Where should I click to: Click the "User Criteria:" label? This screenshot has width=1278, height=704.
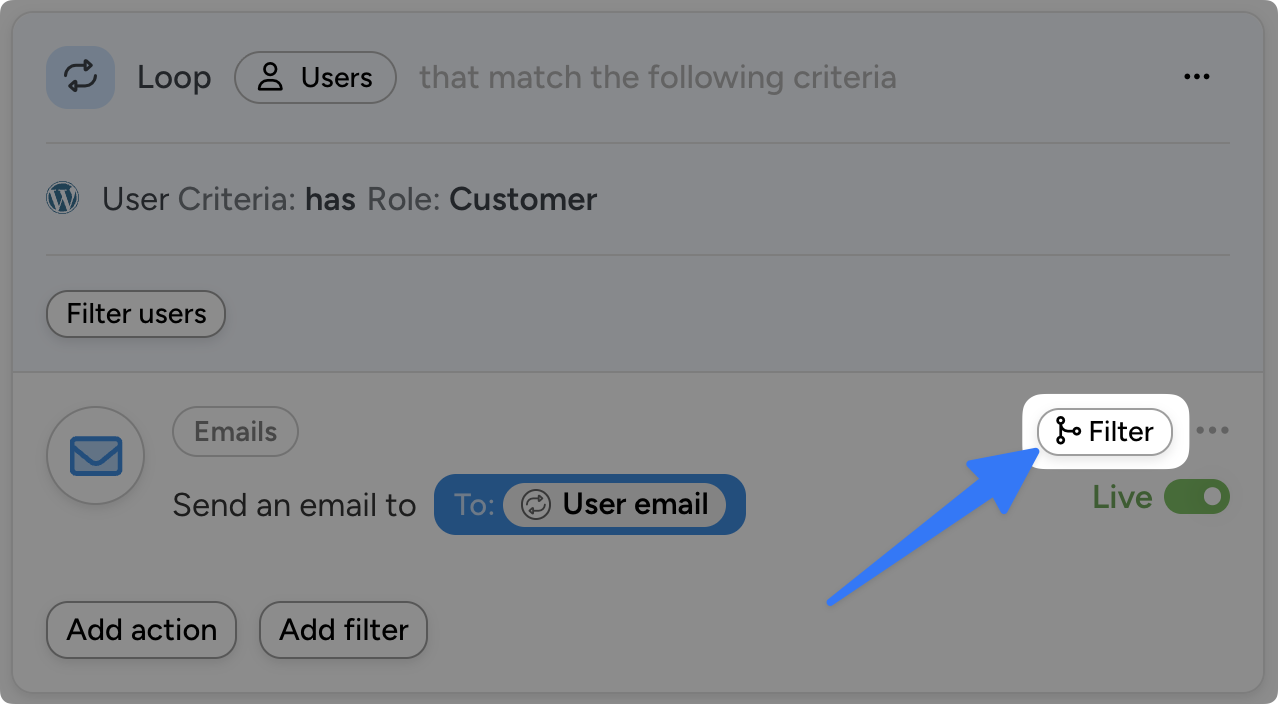coord(198,199)
